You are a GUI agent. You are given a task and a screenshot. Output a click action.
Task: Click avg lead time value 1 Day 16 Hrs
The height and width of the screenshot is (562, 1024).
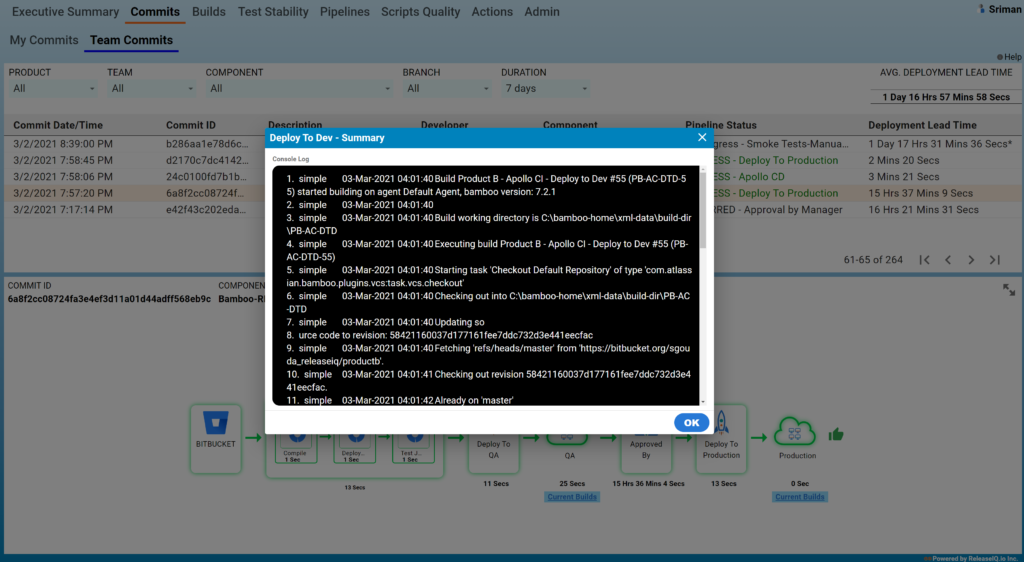pos(946,97)
